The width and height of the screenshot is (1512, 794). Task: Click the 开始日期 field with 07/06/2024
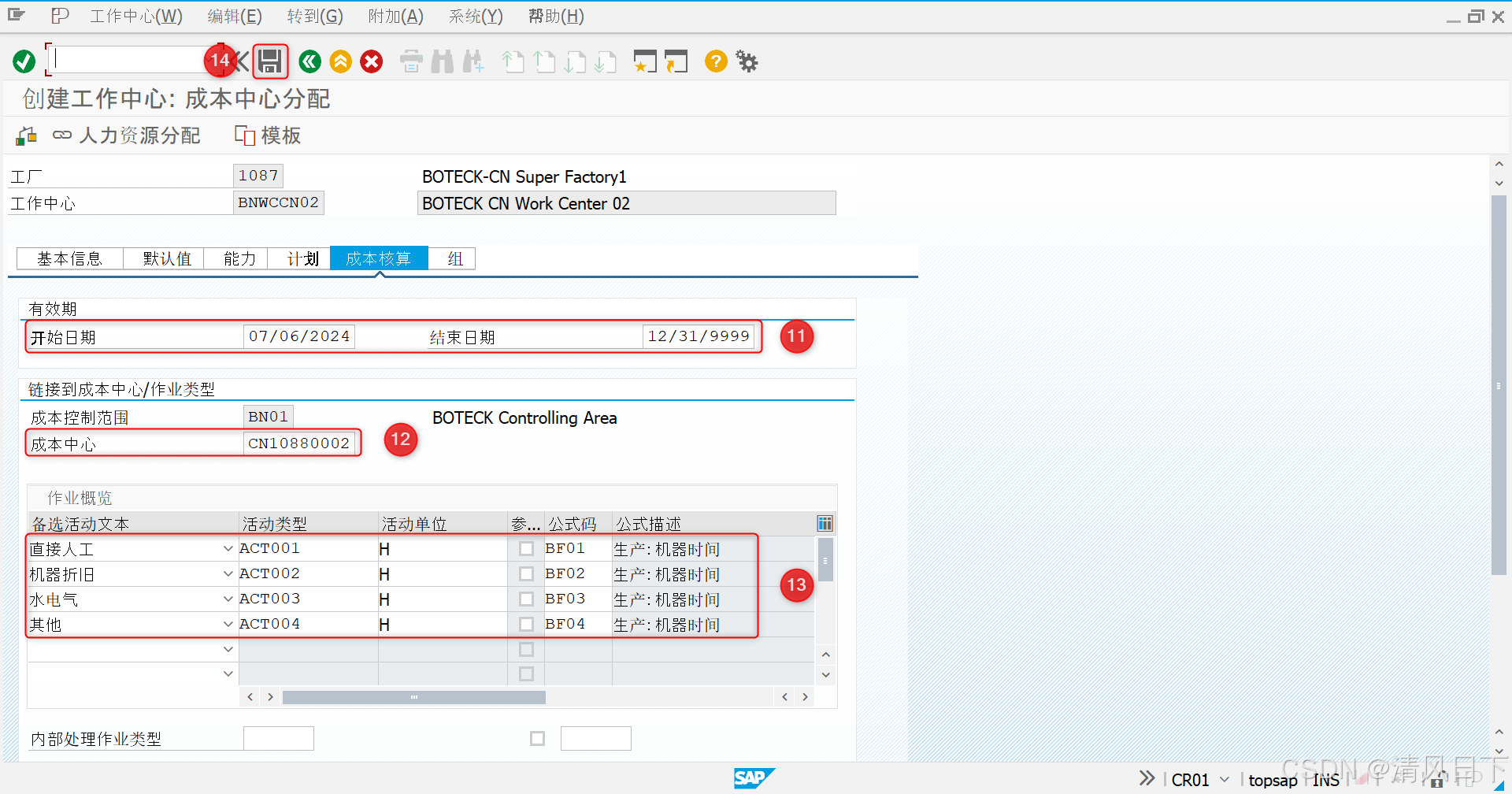[x=299, y=336]
